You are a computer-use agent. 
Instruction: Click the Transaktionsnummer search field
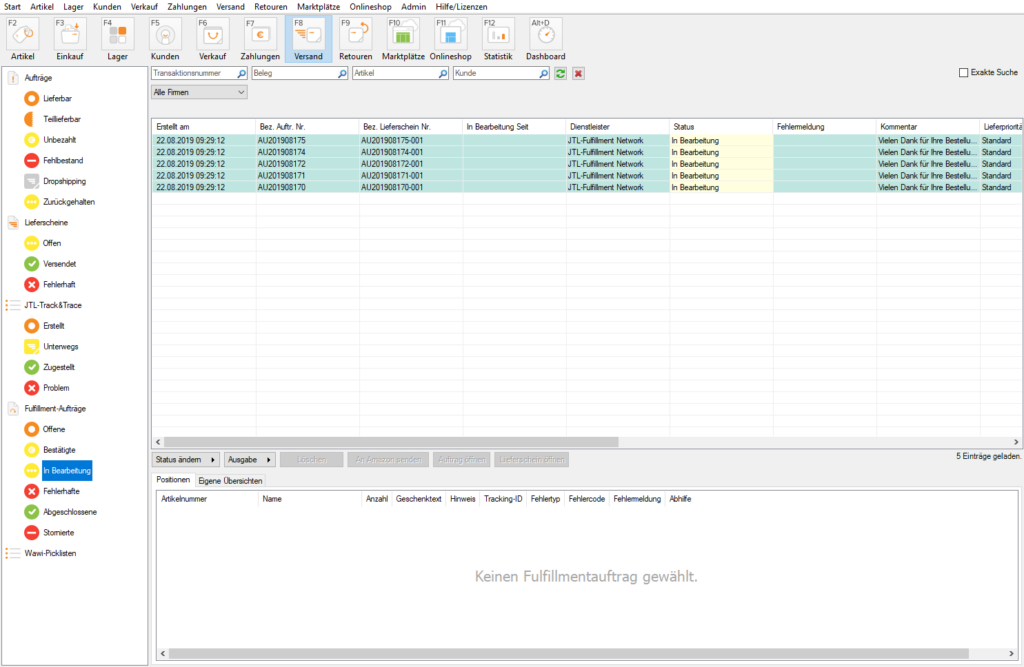pyautogui.click(x=194, y=74)
